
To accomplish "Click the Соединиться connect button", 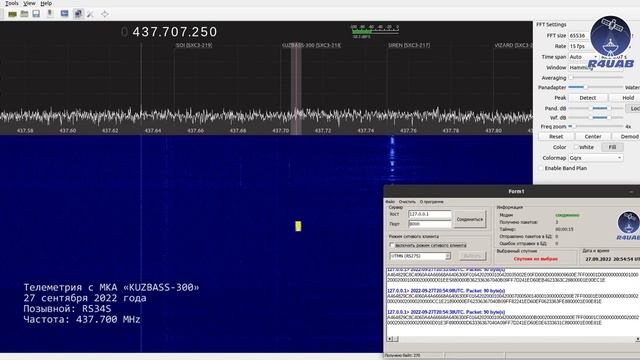I will [x=469, y=219].
